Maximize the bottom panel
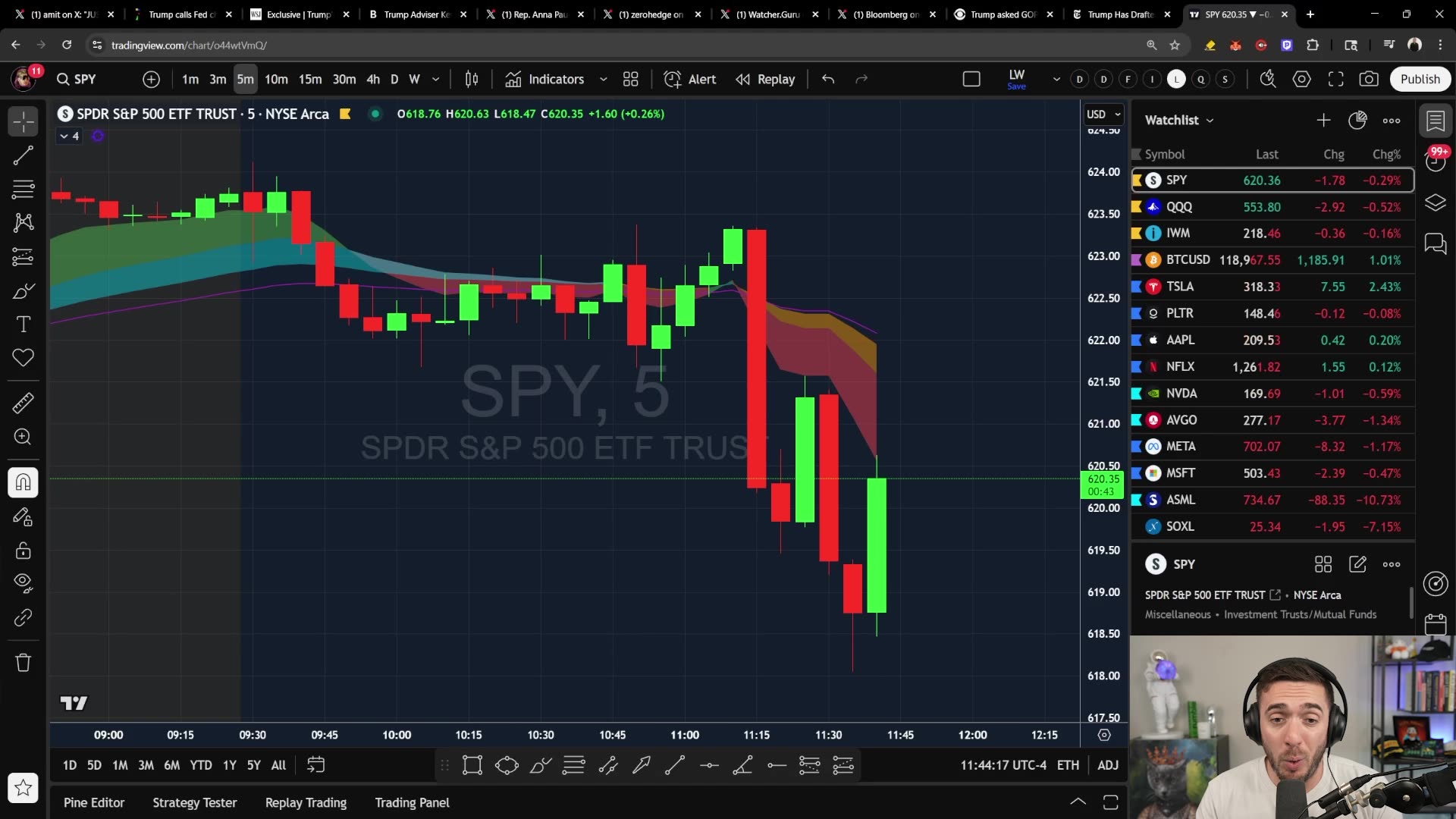1456x819 pixels. [1111, 802]
